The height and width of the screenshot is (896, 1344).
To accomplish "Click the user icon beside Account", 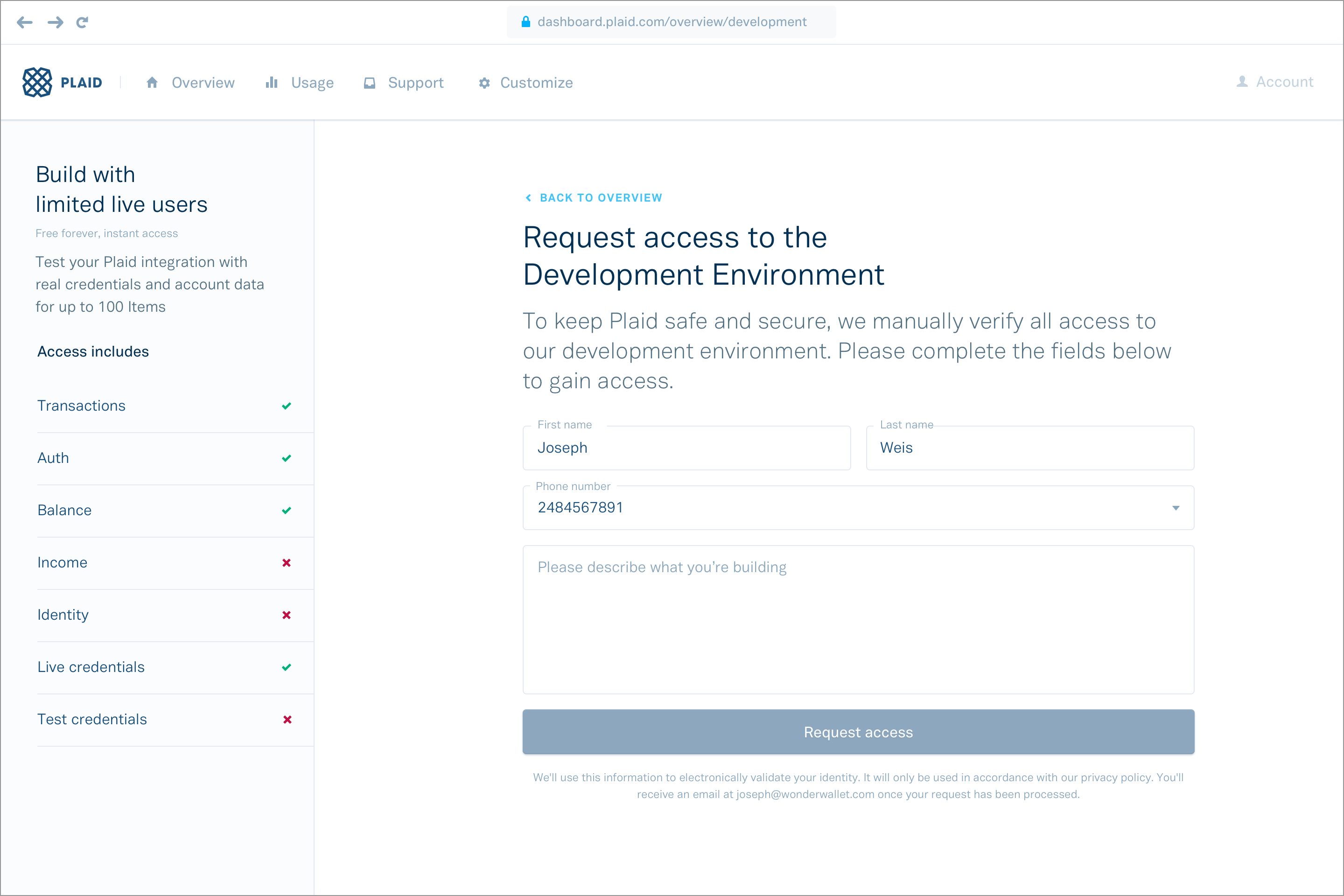I will click(x=1242, y=82).
